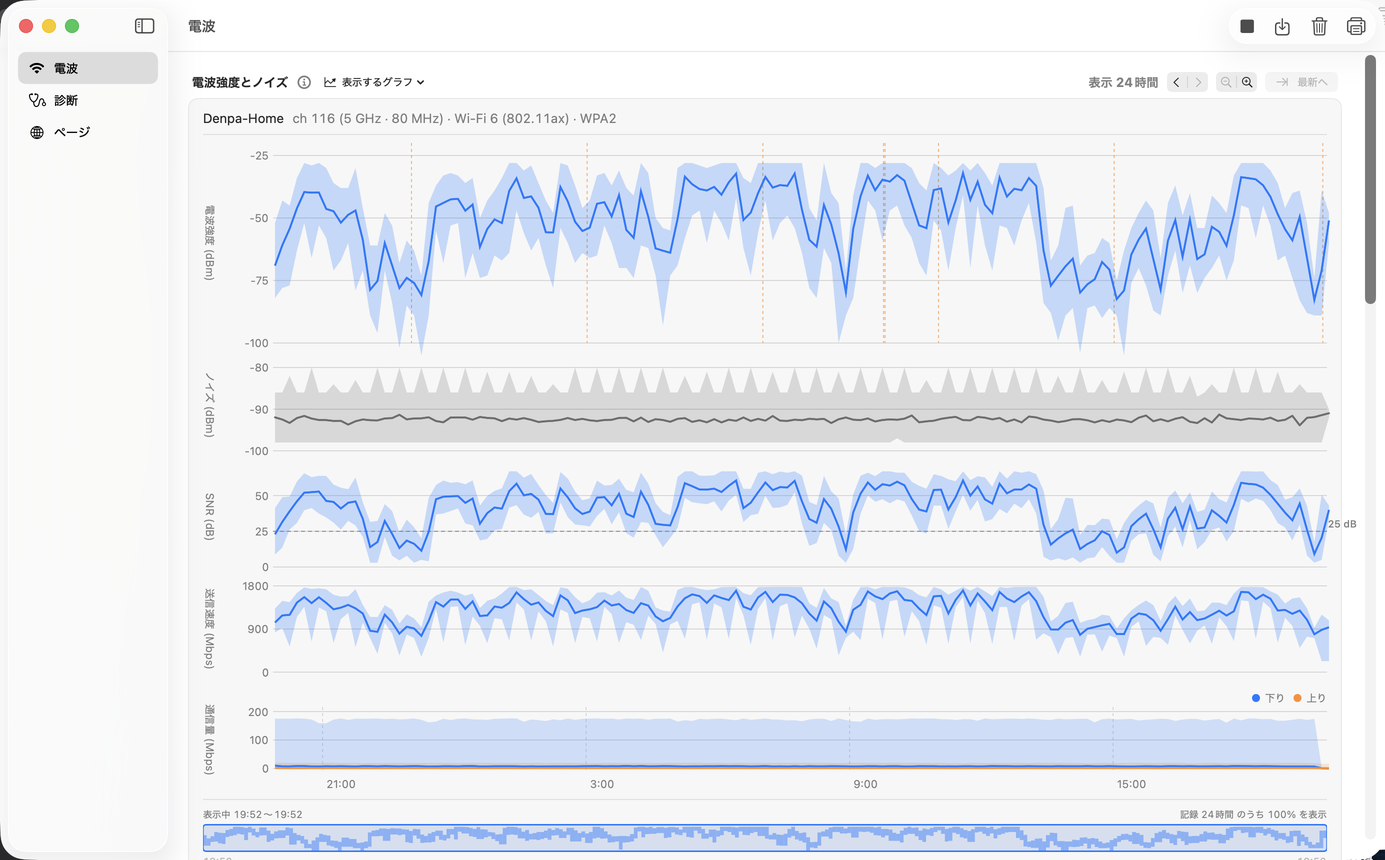Zoom in the graph timeline
Screen dimensions: 1385x860
click(x=1247, y=82)
